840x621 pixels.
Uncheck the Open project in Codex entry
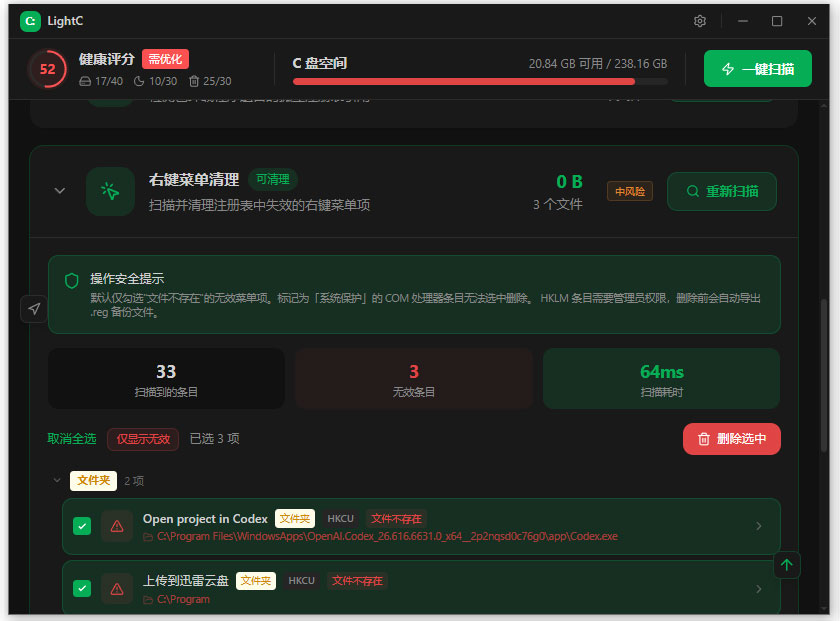pos(82,526)
